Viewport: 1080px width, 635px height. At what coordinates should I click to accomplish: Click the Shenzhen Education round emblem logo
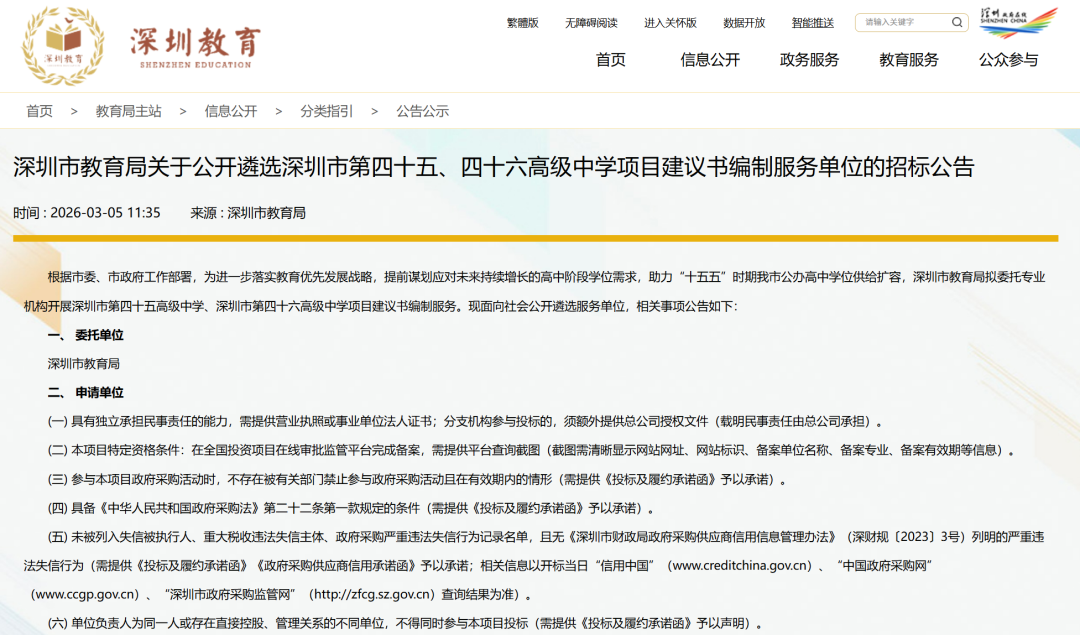coord(63,45)
